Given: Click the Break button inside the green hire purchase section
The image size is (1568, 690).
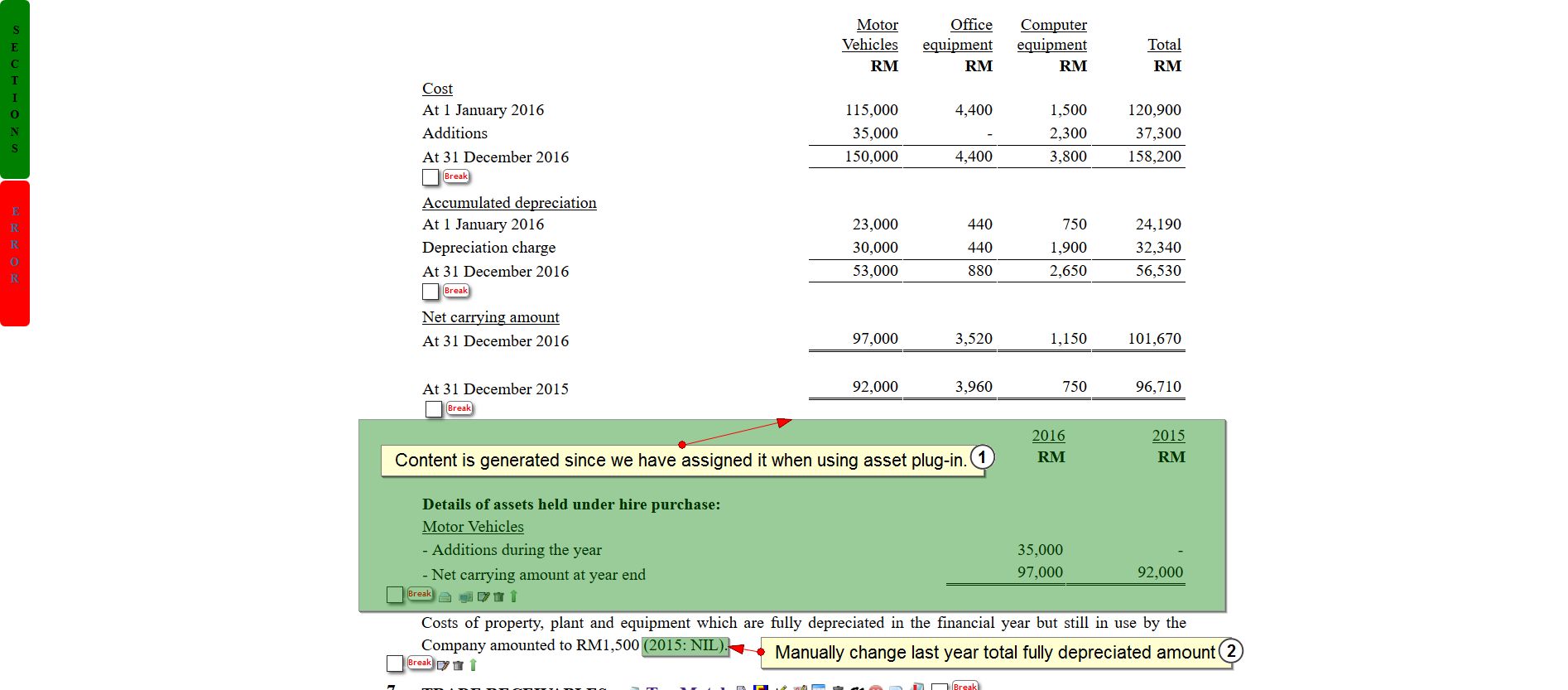Looking at the screenshot, I should pyautogui.click(x=420, y=594).
